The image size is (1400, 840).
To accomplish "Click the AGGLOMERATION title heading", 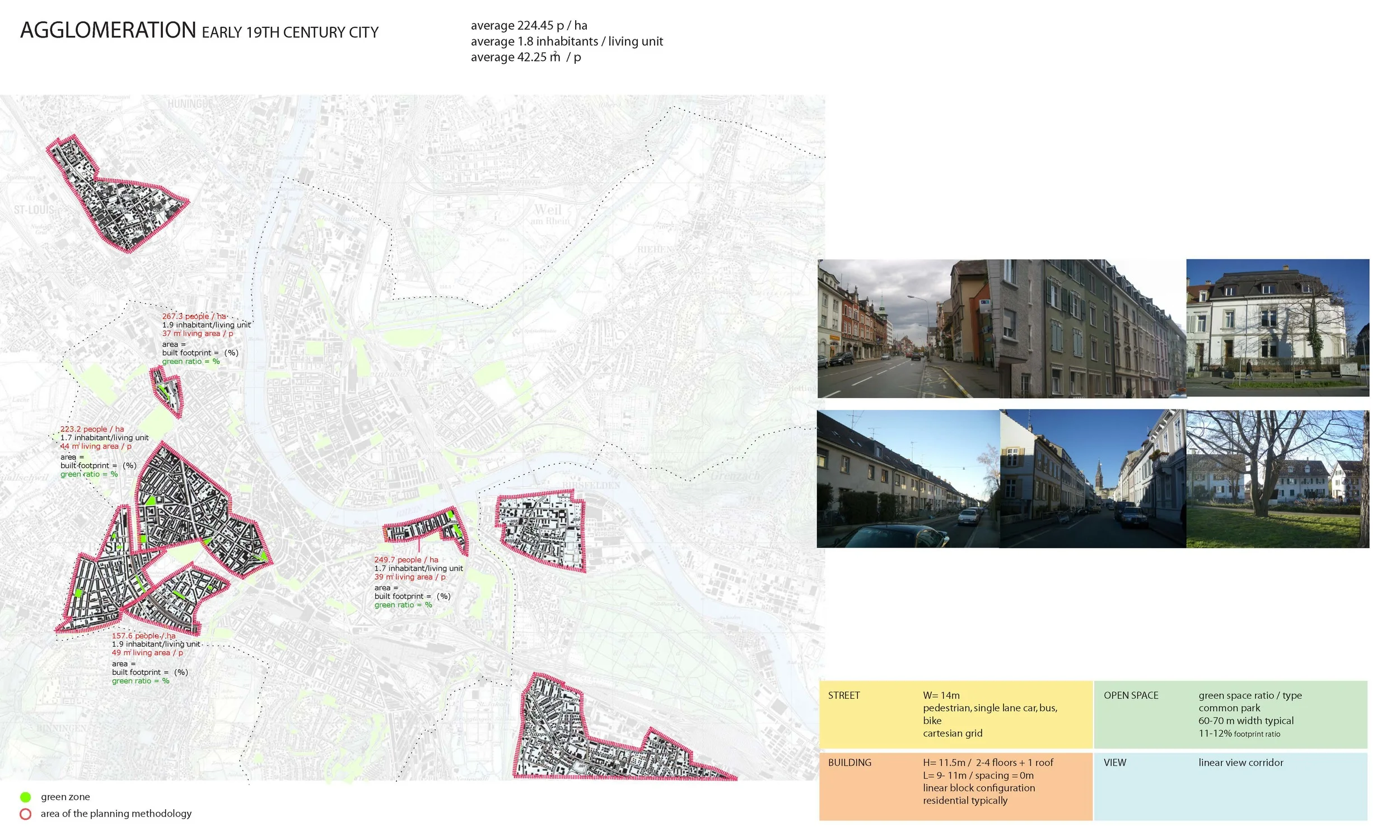I will [108, 30].
